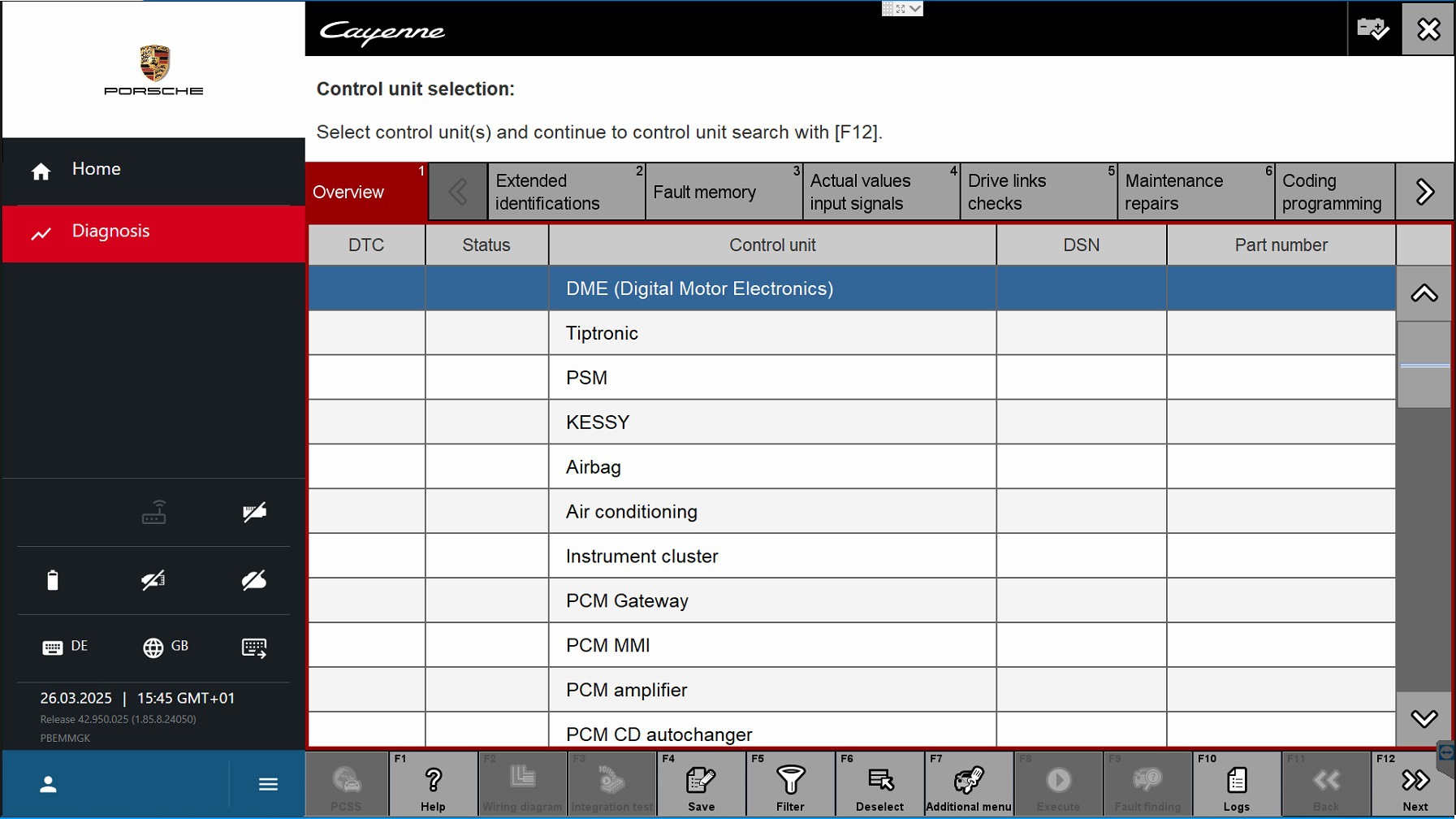Click the F6 Deselect button
The width and height of the screenshot is (1456, 819).
[879, 784]
